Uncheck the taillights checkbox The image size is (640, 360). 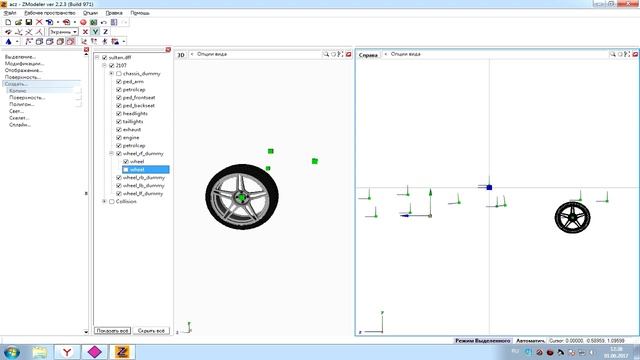(x=119, y=122)
